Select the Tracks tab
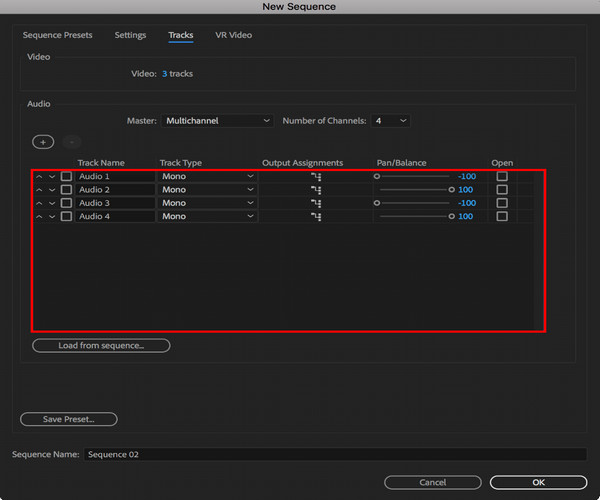Viewport: 600px width, 500px height. pos(181,35)
